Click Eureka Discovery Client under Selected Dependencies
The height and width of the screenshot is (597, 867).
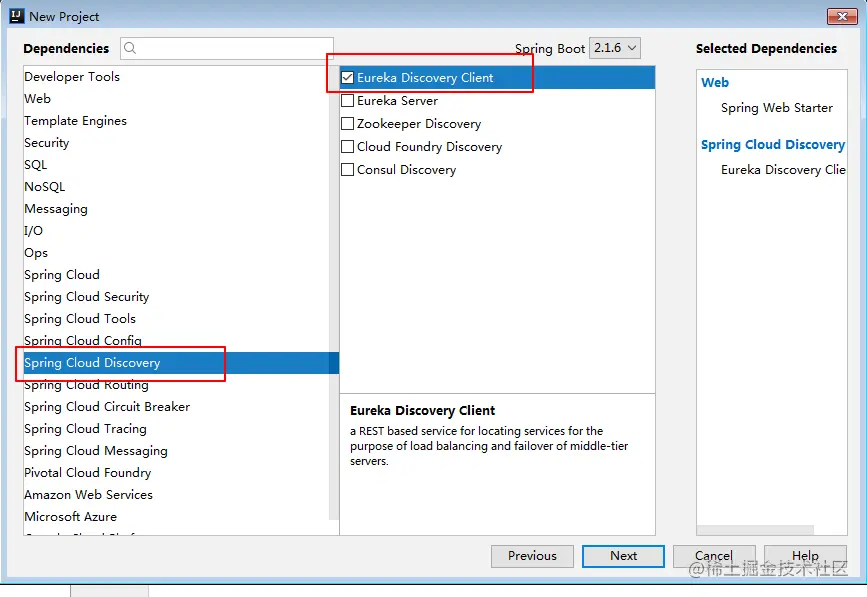[783, 170]
